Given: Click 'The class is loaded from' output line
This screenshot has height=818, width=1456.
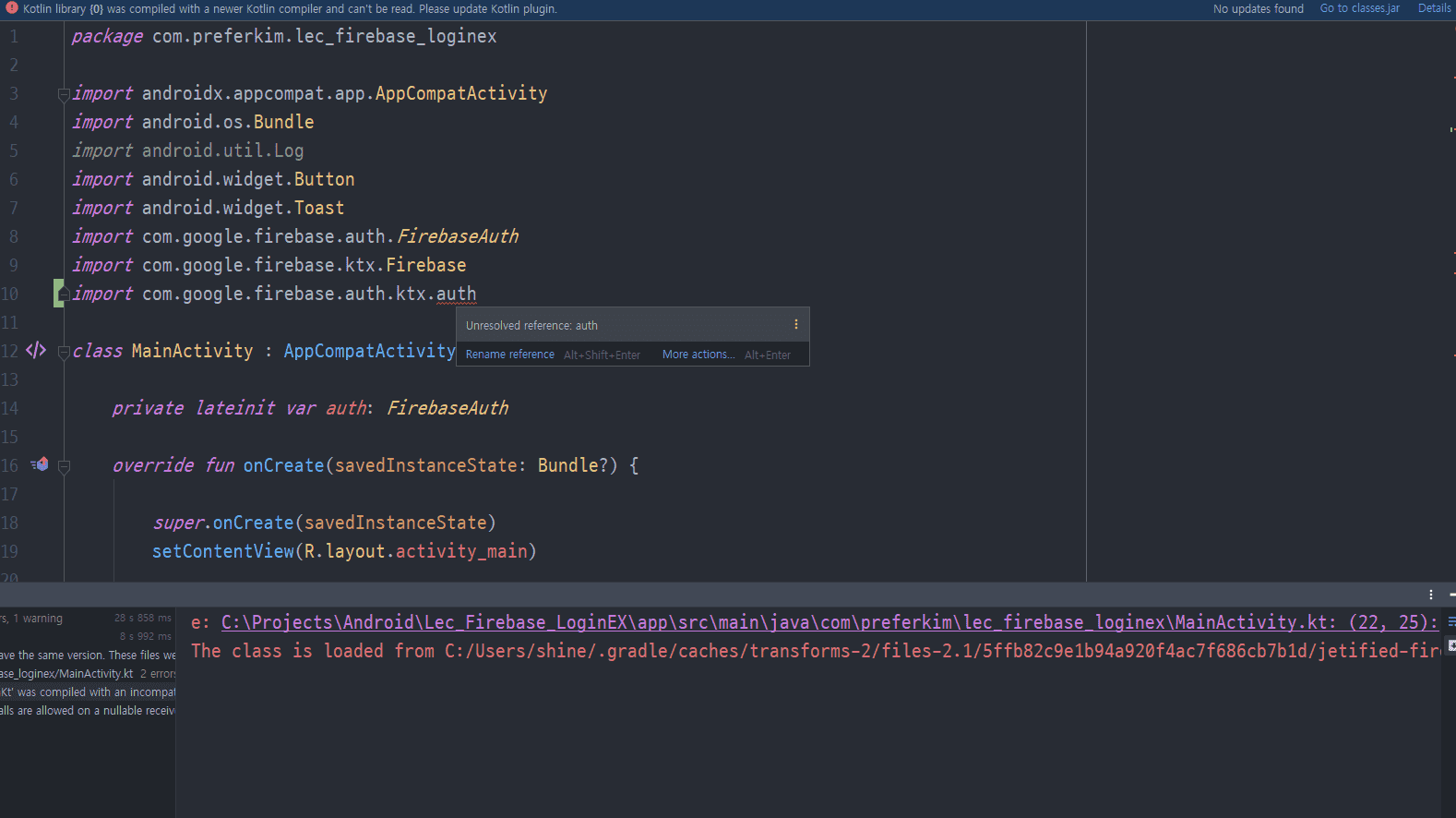Looking at the screenshot, I should coord(816,651).
